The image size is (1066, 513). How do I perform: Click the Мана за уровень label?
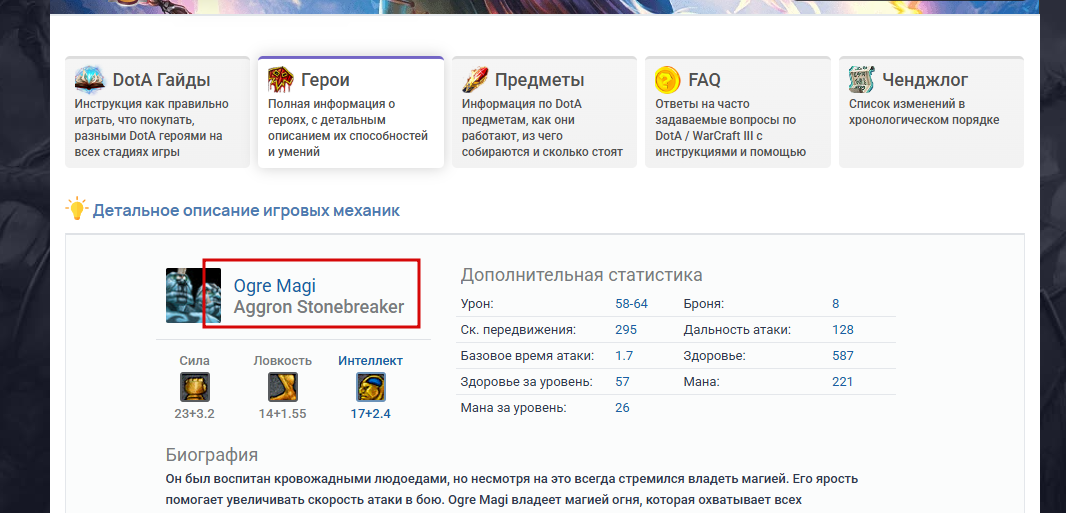513,408
